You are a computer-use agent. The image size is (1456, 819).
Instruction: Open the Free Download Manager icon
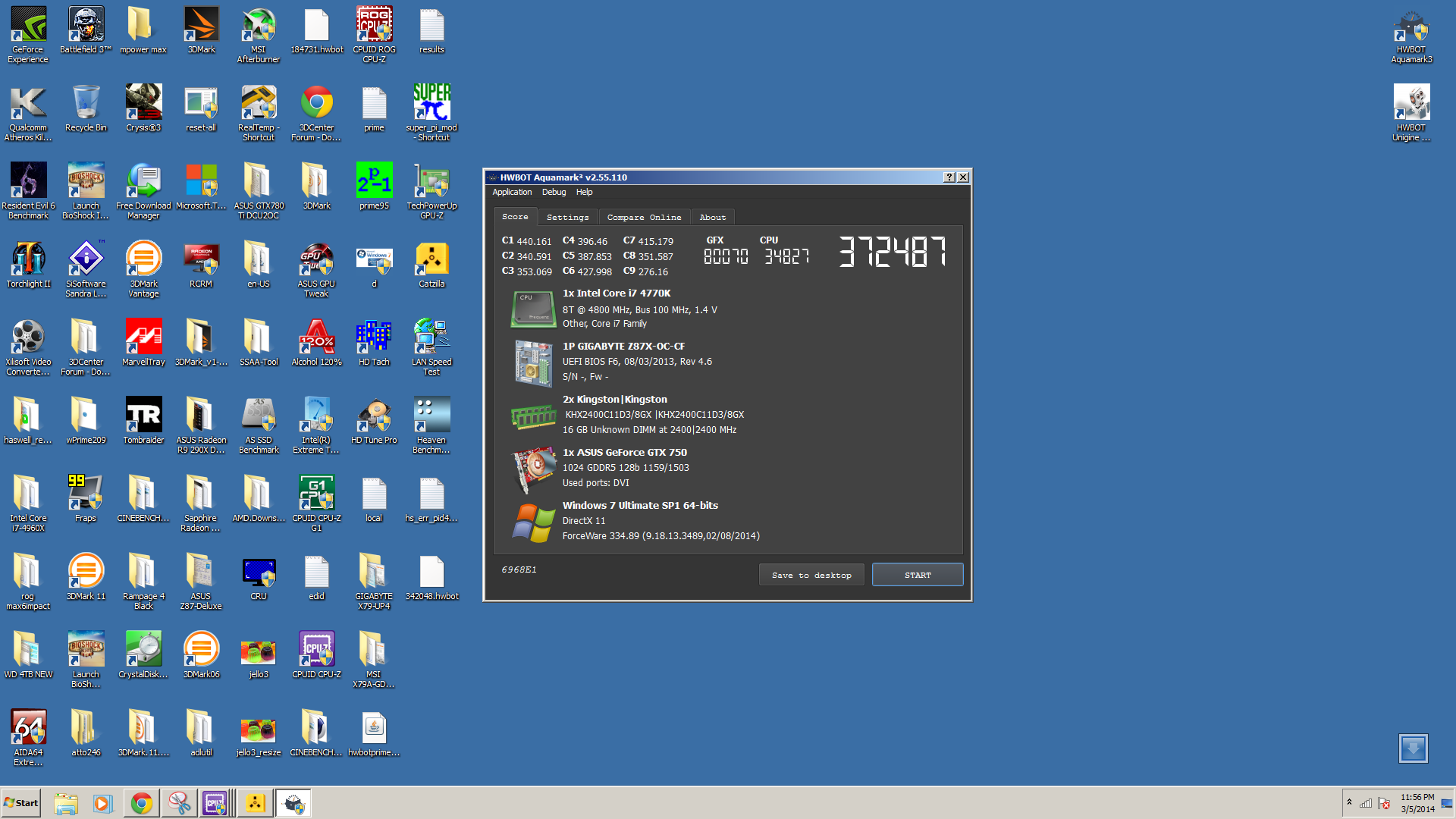tap(143, 190)
